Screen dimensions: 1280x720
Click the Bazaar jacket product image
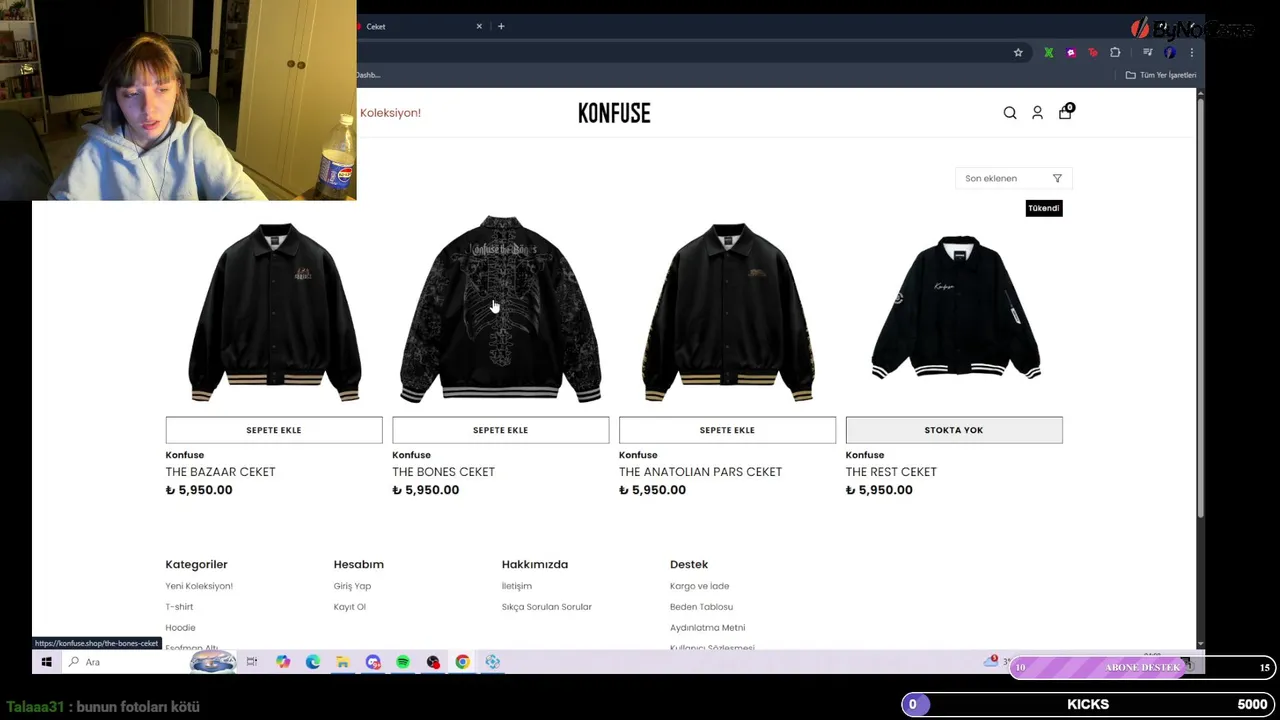(274, 312)
